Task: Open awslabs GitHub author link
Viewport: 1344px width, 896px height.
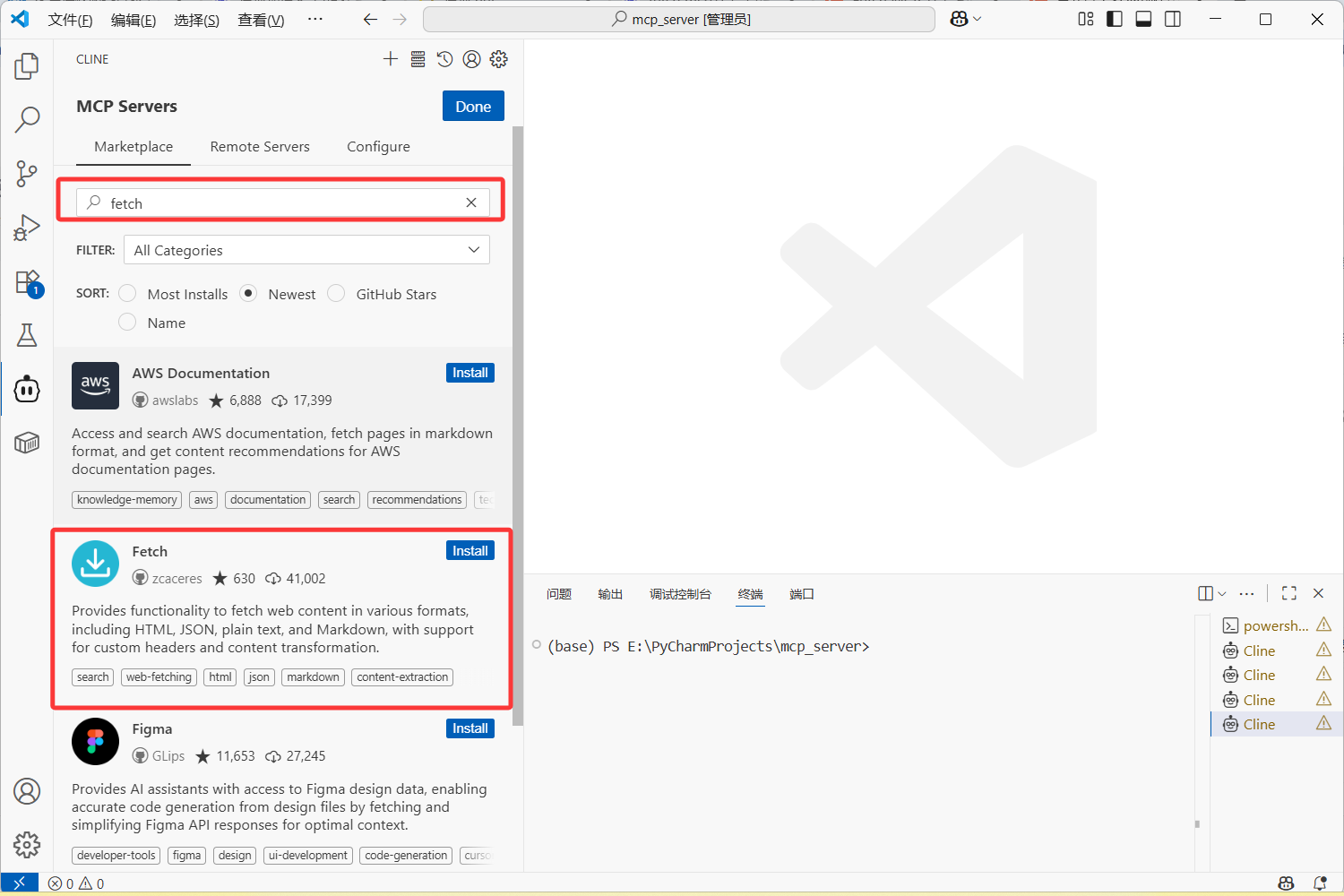Action: coord(166,400)
